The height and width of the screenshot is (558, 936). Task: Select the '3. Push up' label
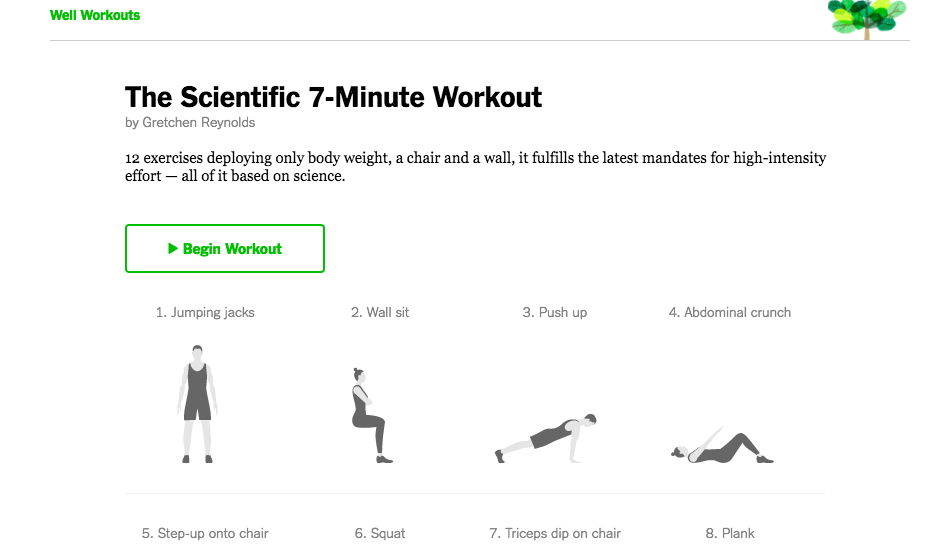coord(555,312)
